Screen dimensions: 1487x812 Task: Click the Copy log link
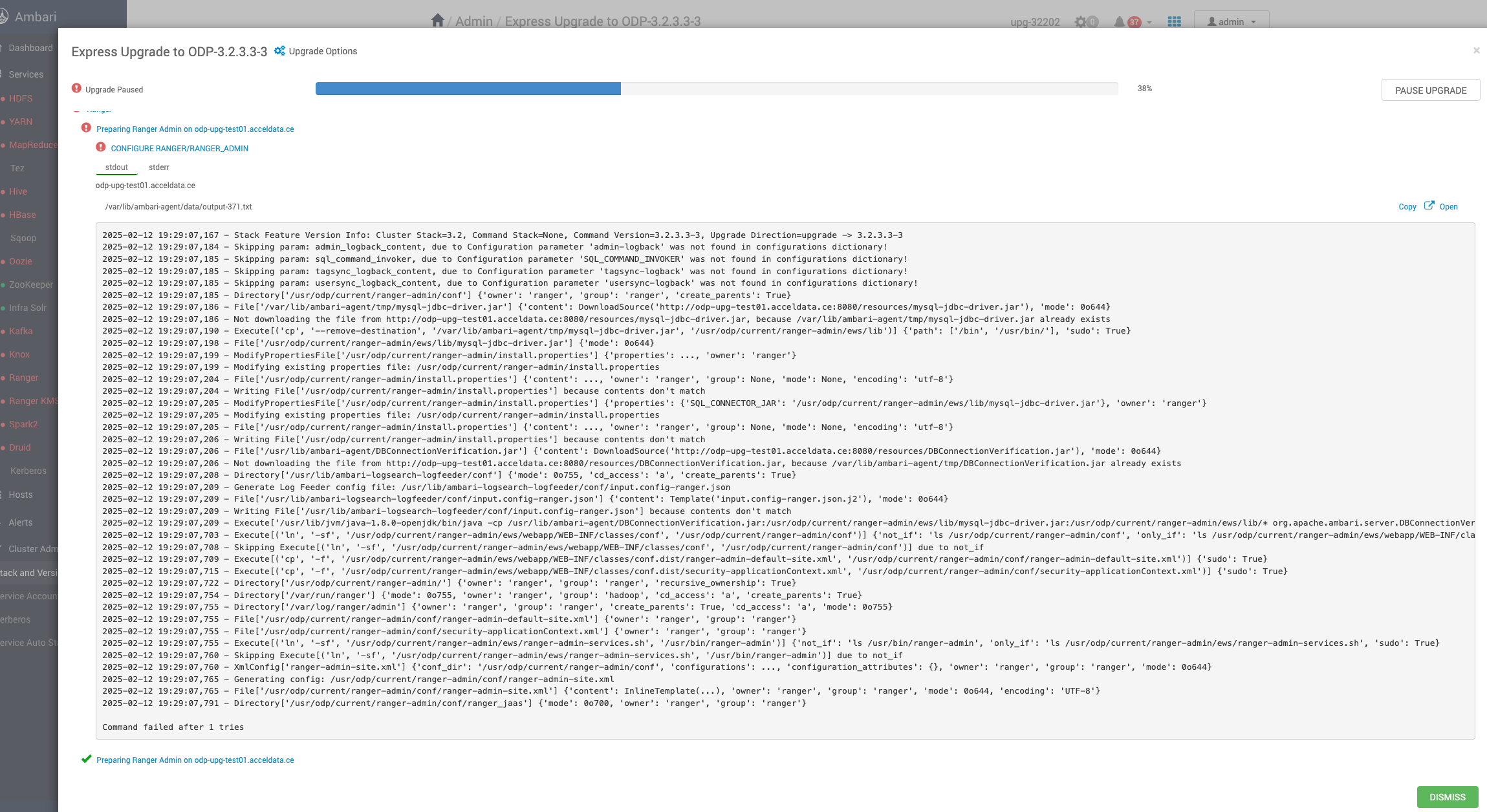(1407, 207)
